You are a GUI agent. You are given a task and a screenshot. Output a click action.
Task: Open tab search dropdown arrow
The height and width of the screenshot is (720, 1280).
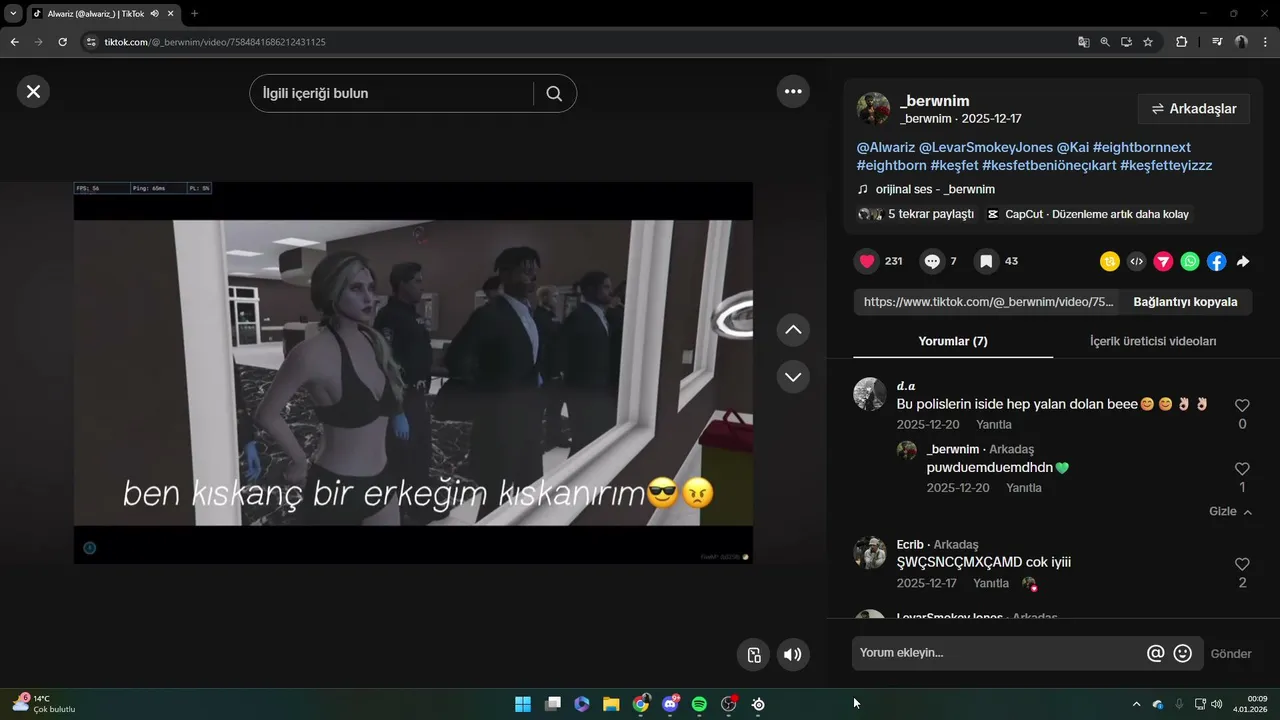click(13, 13)
